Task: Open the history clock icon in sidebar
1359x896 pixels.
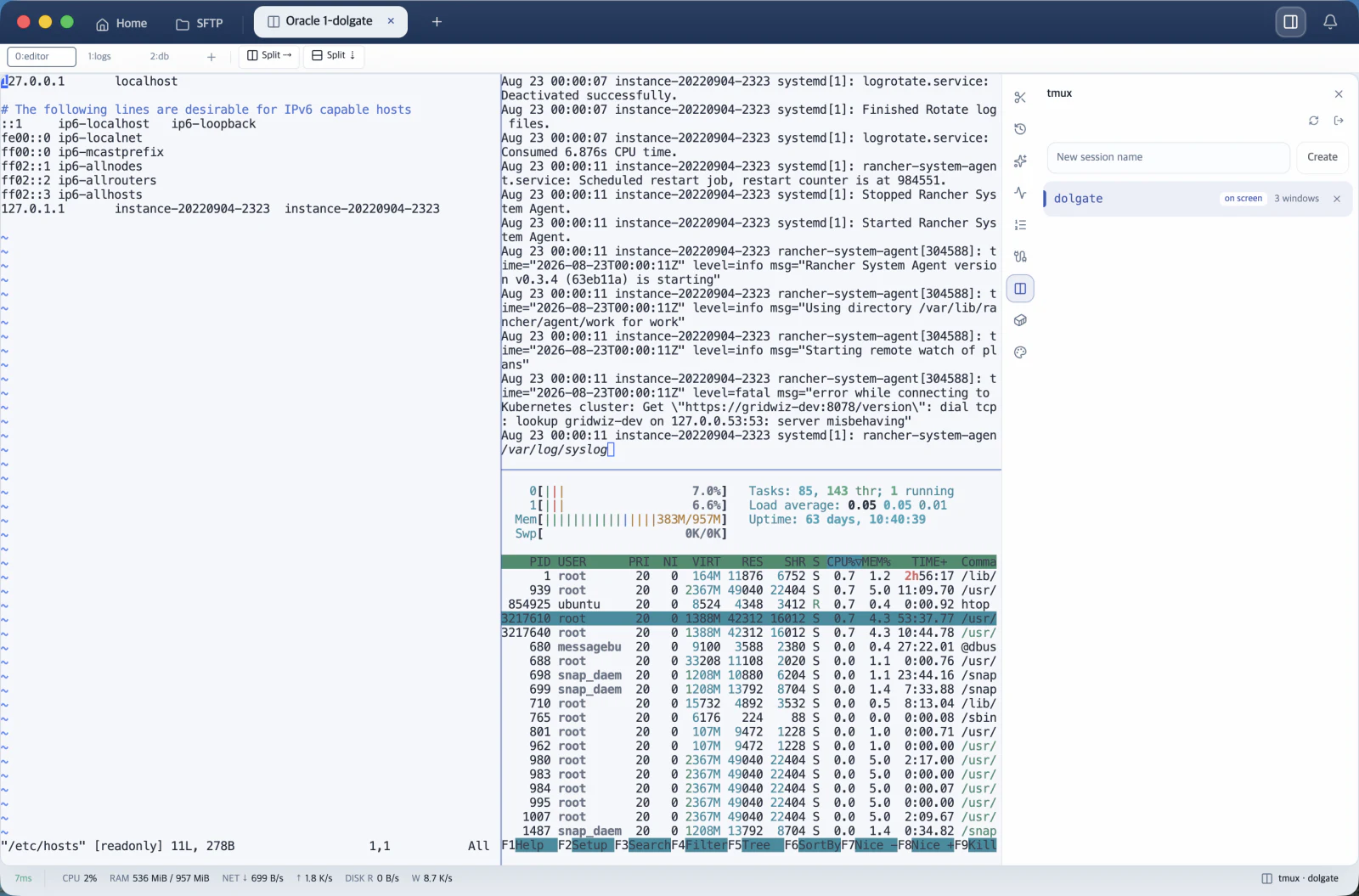Action: [1020, 129]
